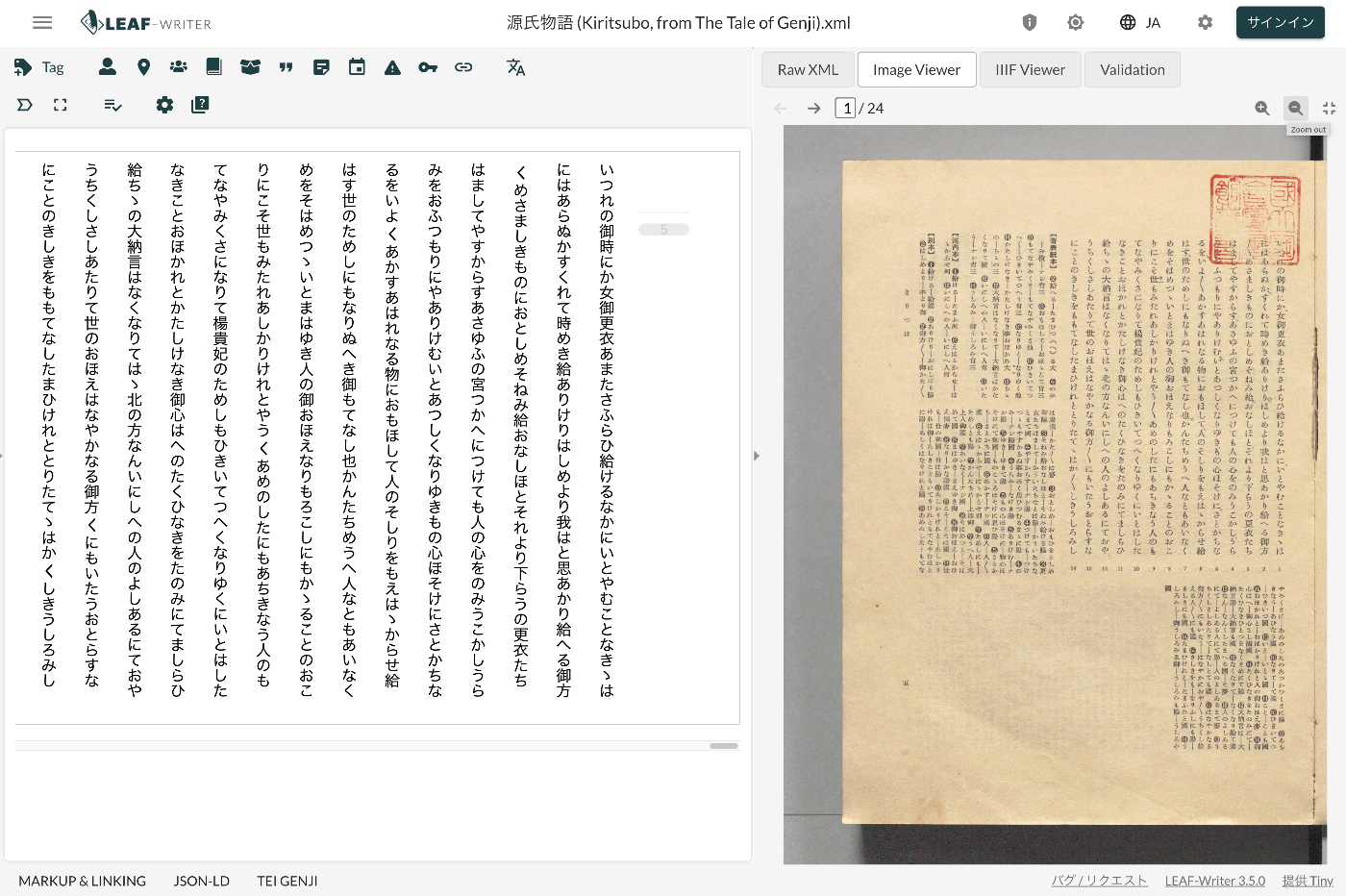Open MARKUP & LINKING mode selector
Viewport: 1346px width, 896px height.
pyautogui.click(x=83, y=881)
